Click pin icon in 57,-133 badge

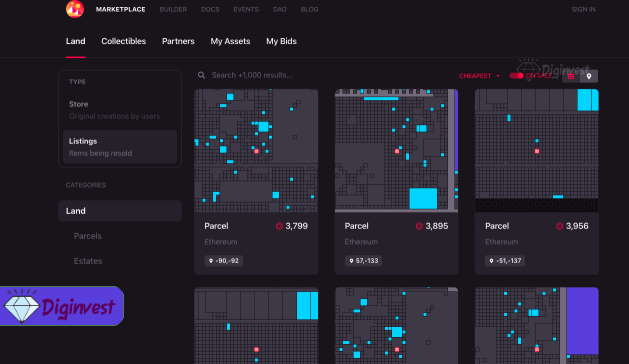point(351,261)
